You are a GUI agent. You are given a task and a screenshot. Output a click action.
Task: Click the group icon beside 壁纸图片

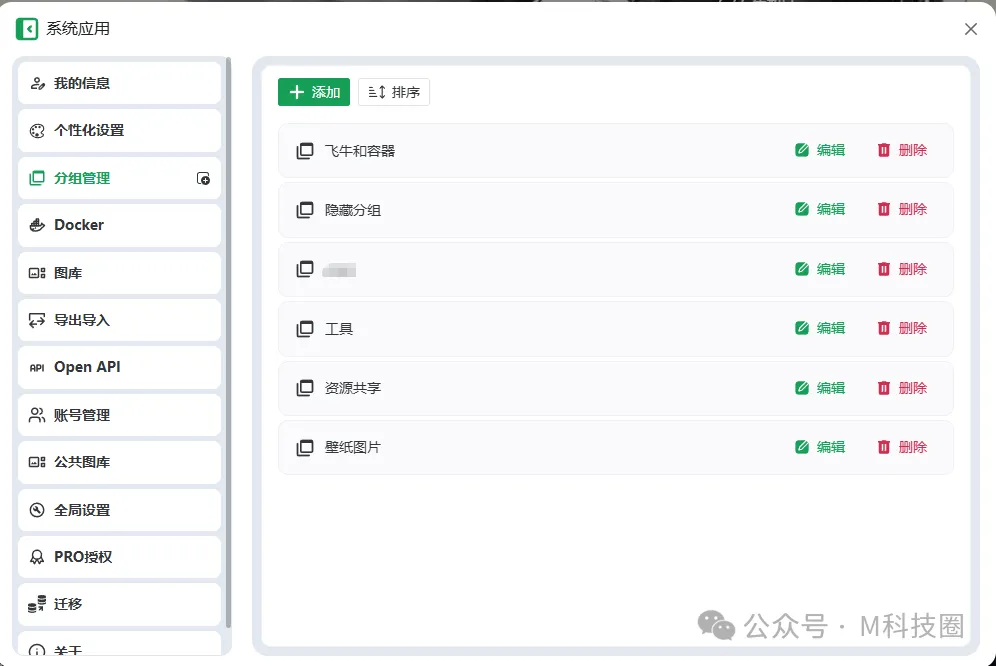pos(305,447)
